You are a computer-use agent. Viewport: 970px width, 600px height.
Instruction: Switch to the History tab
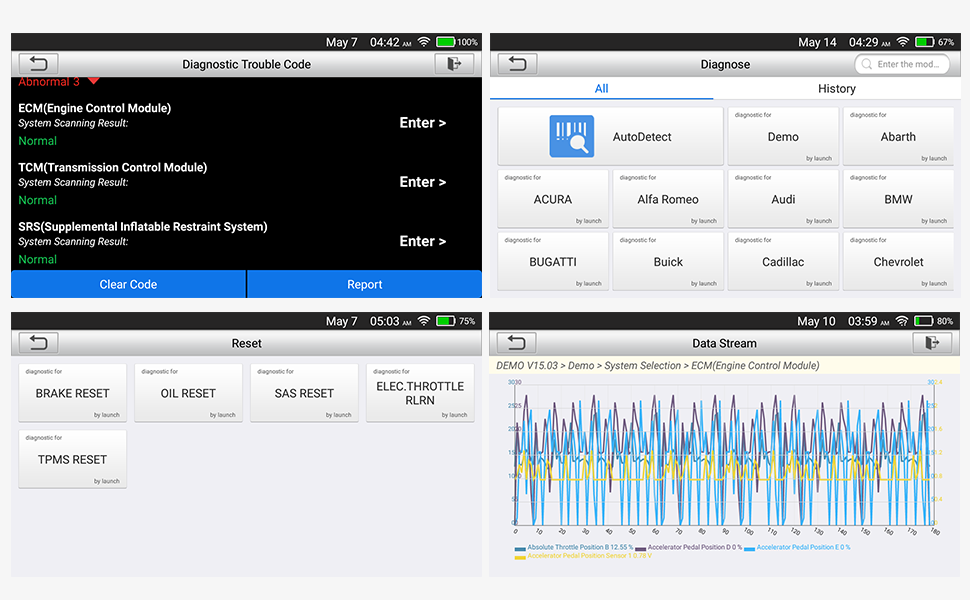836,89
